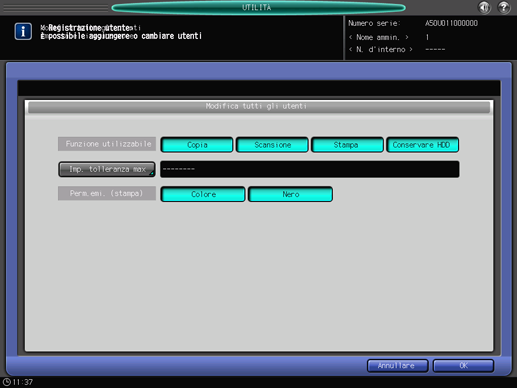Toggle the Stampa function button
This screenshot has width=517, height=388.
pyautogui.click(x=347, y=145)
